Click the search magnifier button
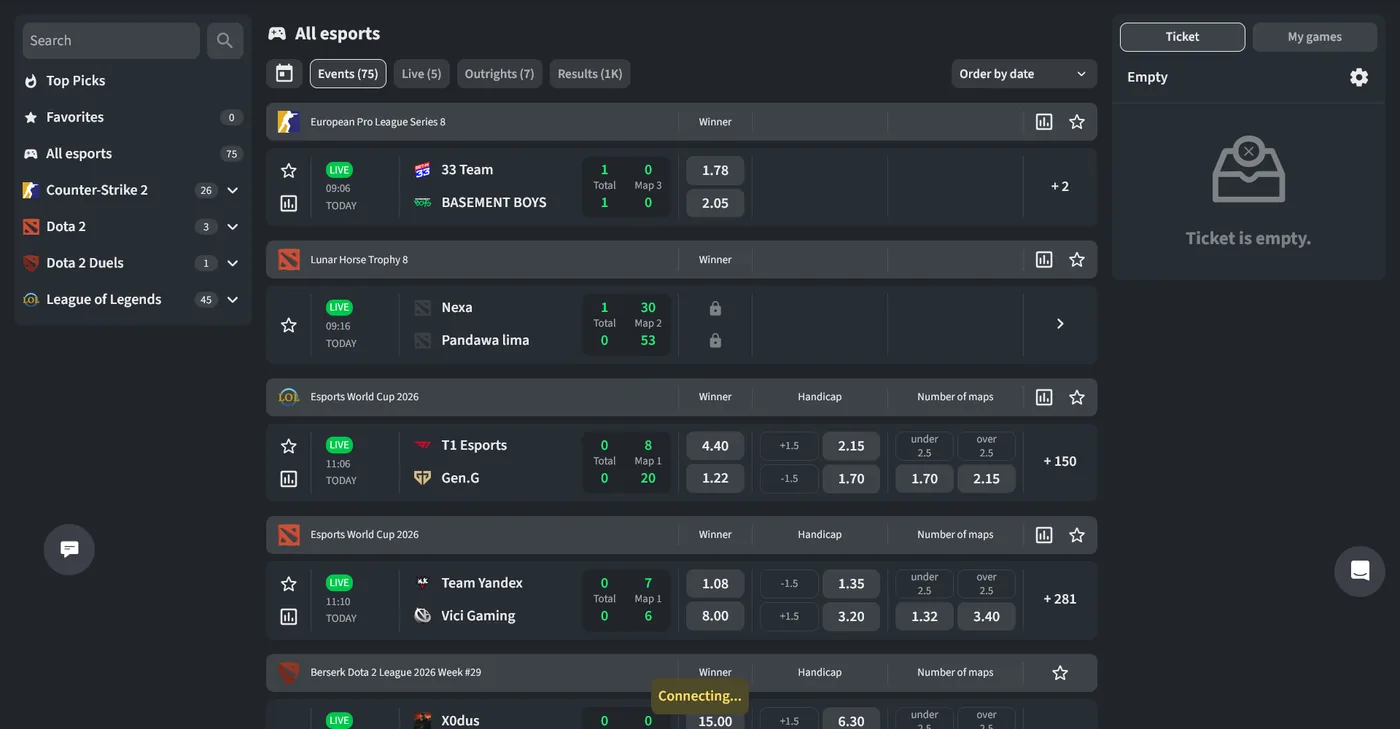 225,41
